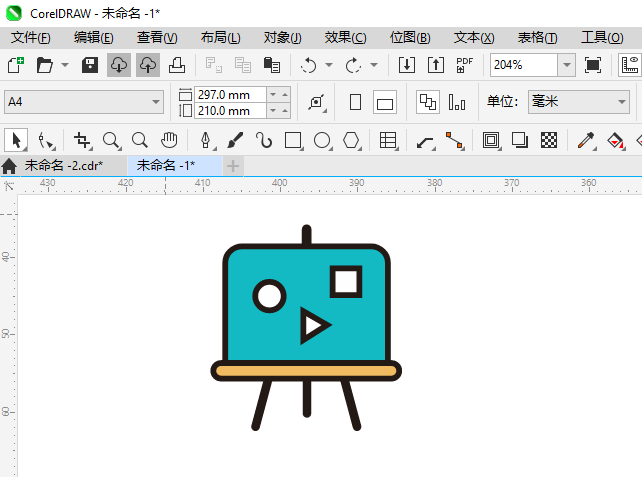Select the Ellipse tool

(x=322, y=140)
